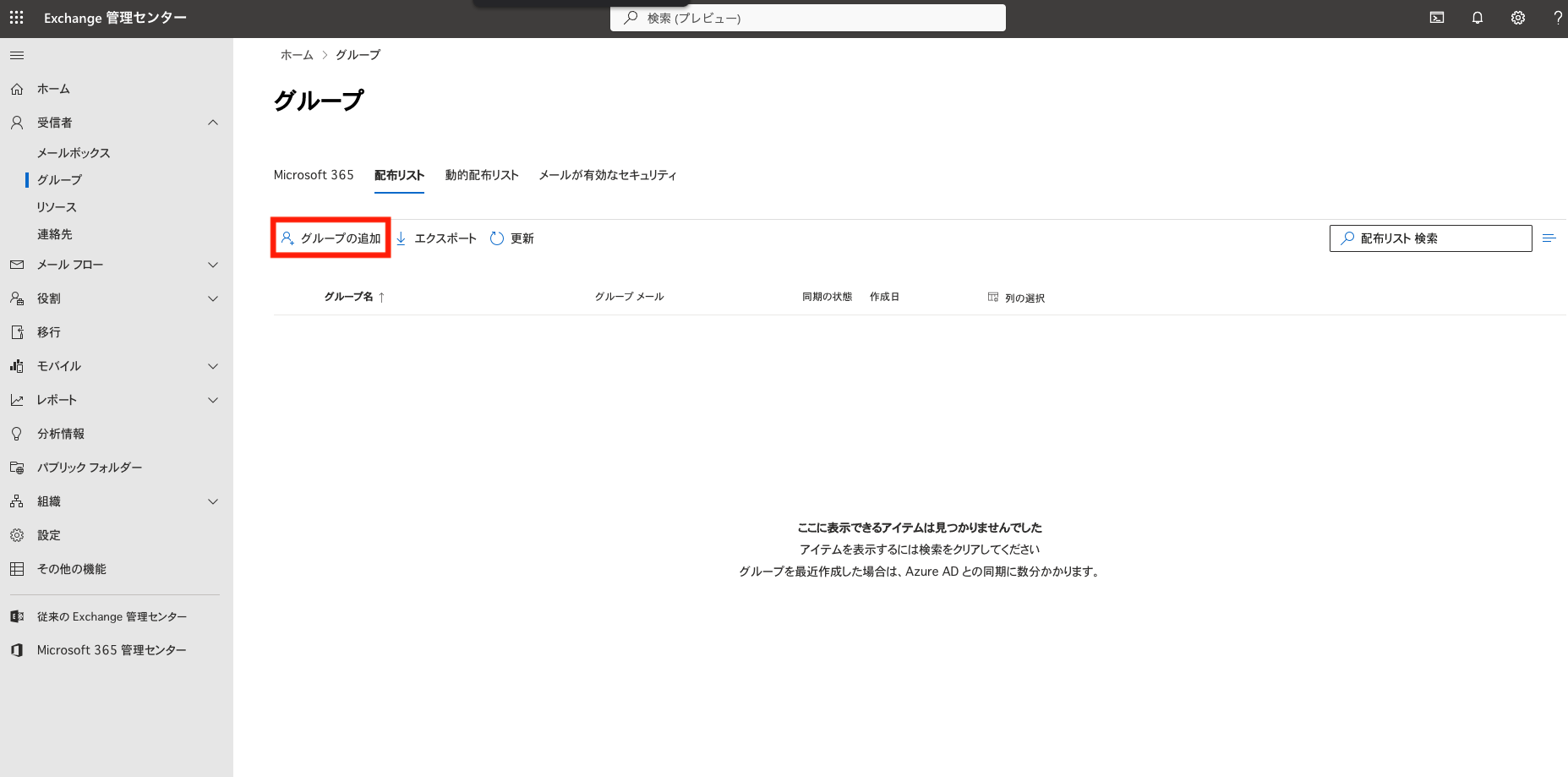Click 列の選択 to choose columns
The height and width of the screenshot is (777, 1568).
click(x=1024, y=298)
